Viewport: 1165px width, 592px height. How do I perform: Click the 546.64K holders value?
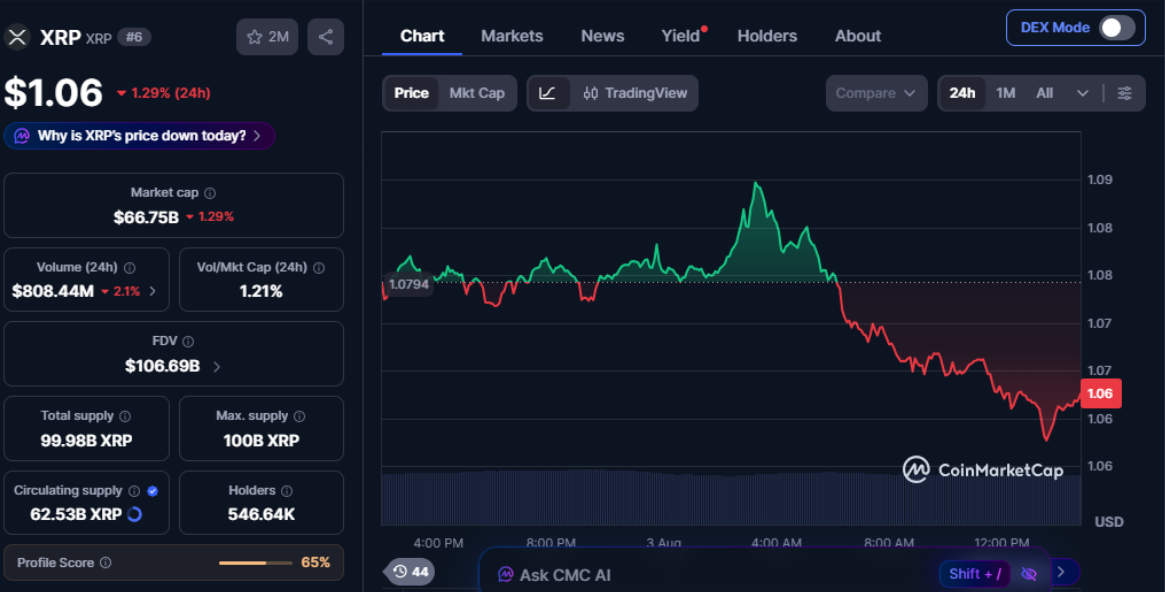point(261,514)
